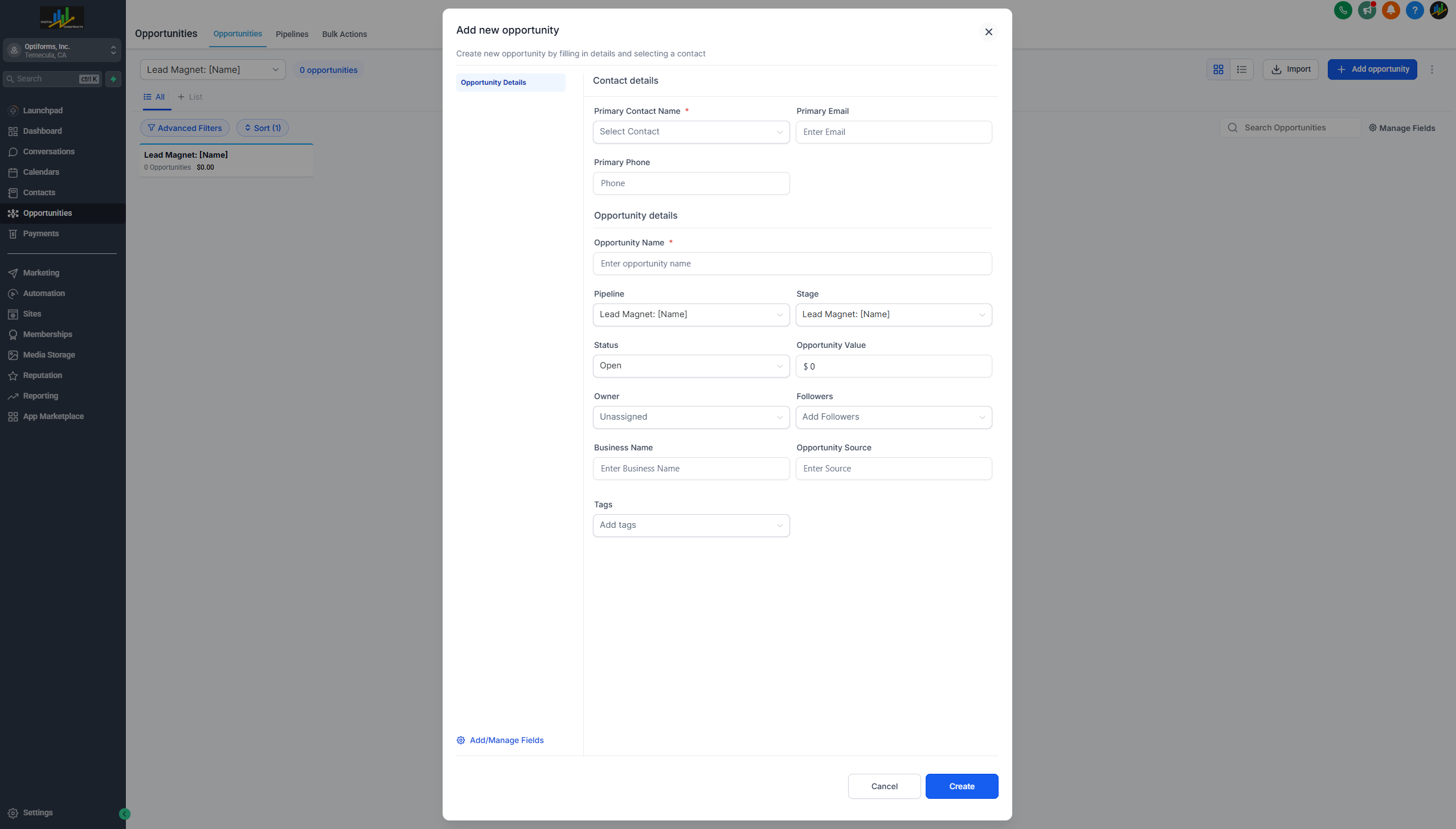Open the notifications bell icon
Image resolution: width=1456 pixels, height=829 pixels.
(x=1390, y=10)
